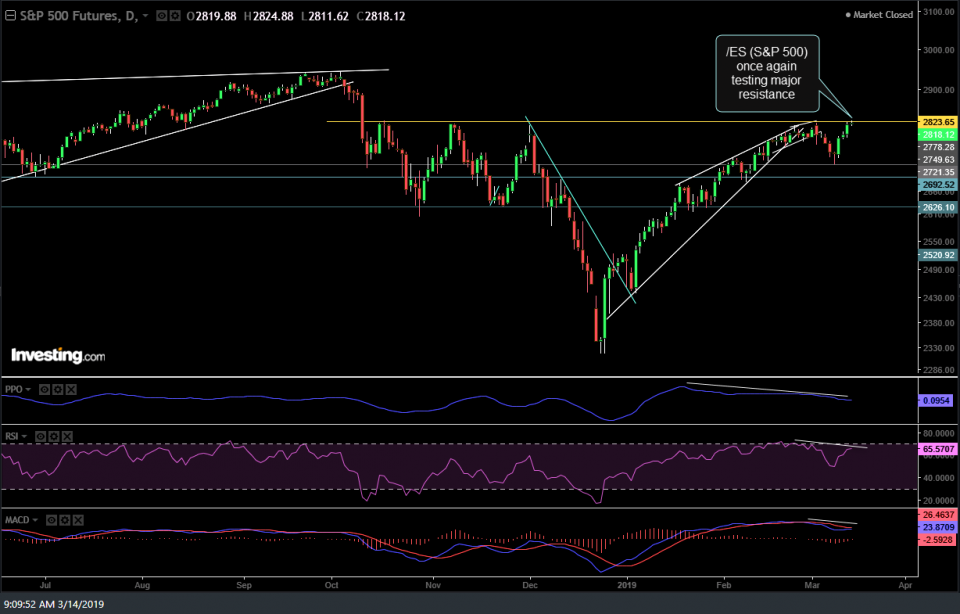Image resolution: width=960 pixels, height=614 pixels.
Task: Remove the PPO indicator with its X icon
Action: tap(71, 389)
